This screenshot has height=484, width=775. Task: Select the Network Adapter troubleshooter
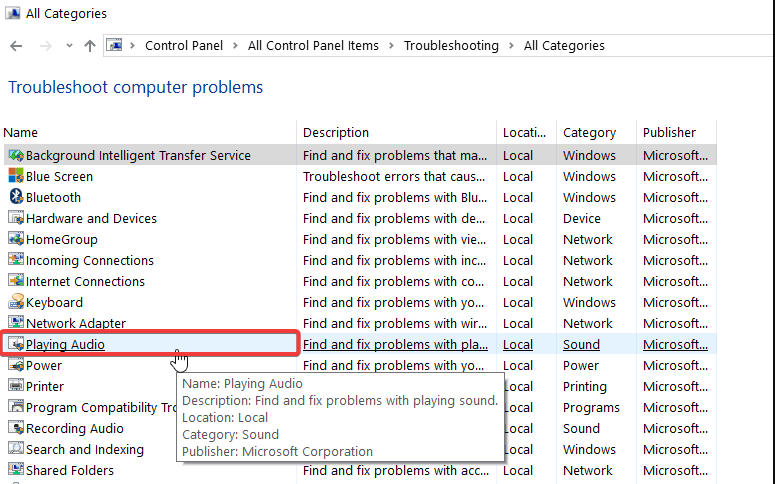pos(76,323)
